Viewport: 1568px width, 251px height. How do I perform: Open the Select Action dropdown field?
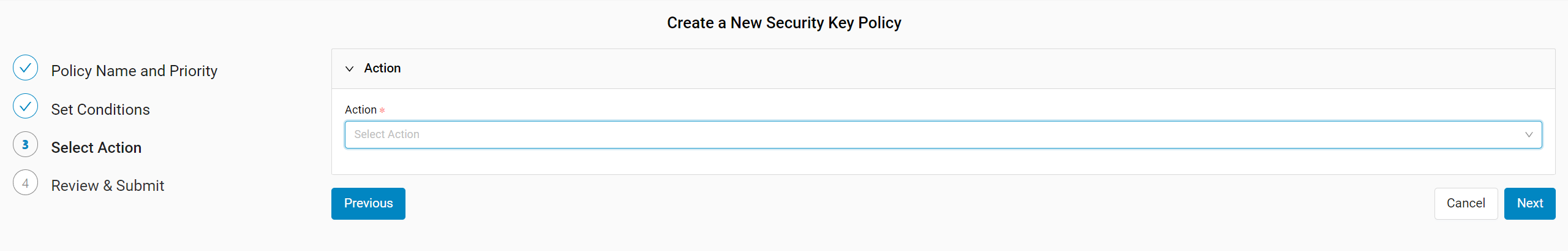click(943, 134)
